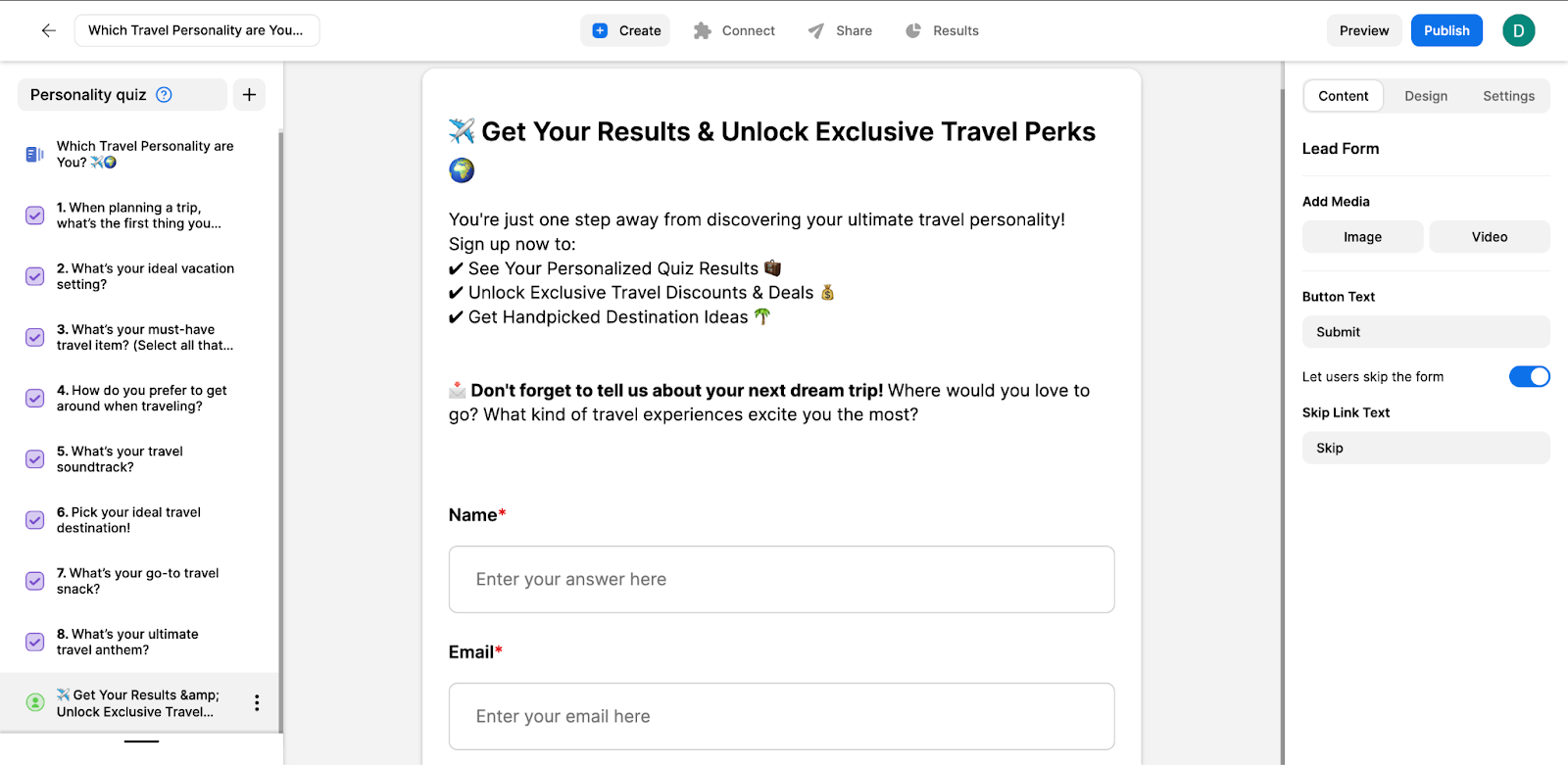Open the three-dot menu on the lead form item
The width and height of the screenshot is (1568, 765).
[256, 701]
